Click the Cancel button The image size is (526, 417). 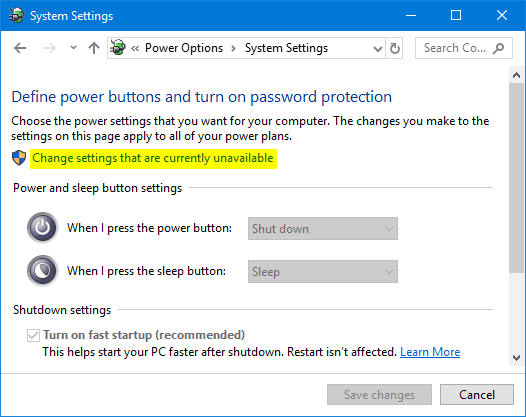coord(477,395)
